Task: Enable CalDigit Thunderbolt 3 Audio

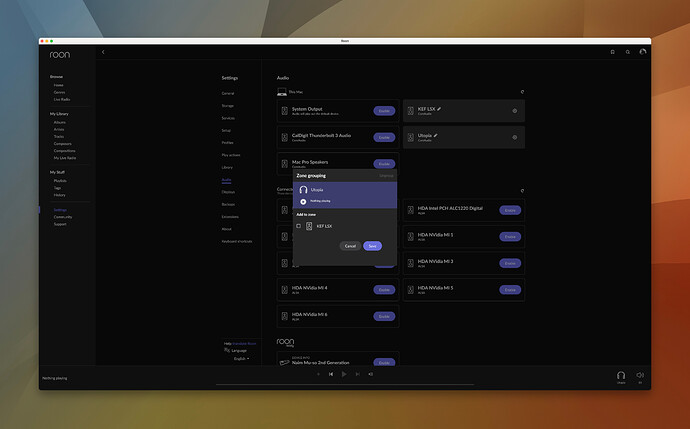Action: [x=384, y=137]
